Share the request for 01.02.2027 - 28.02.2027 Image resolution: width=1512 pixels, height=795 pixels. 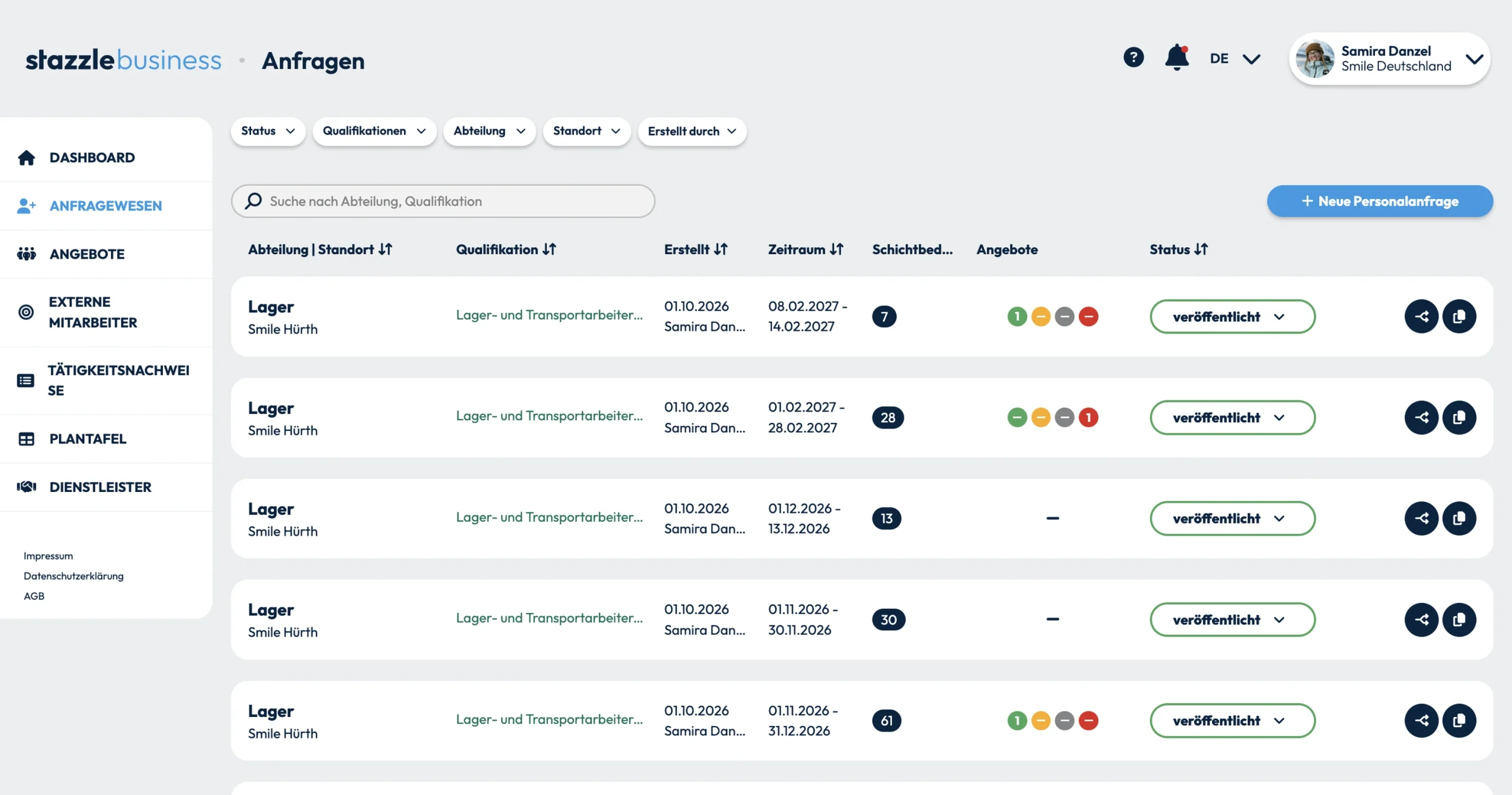(x=1421, y=418)
